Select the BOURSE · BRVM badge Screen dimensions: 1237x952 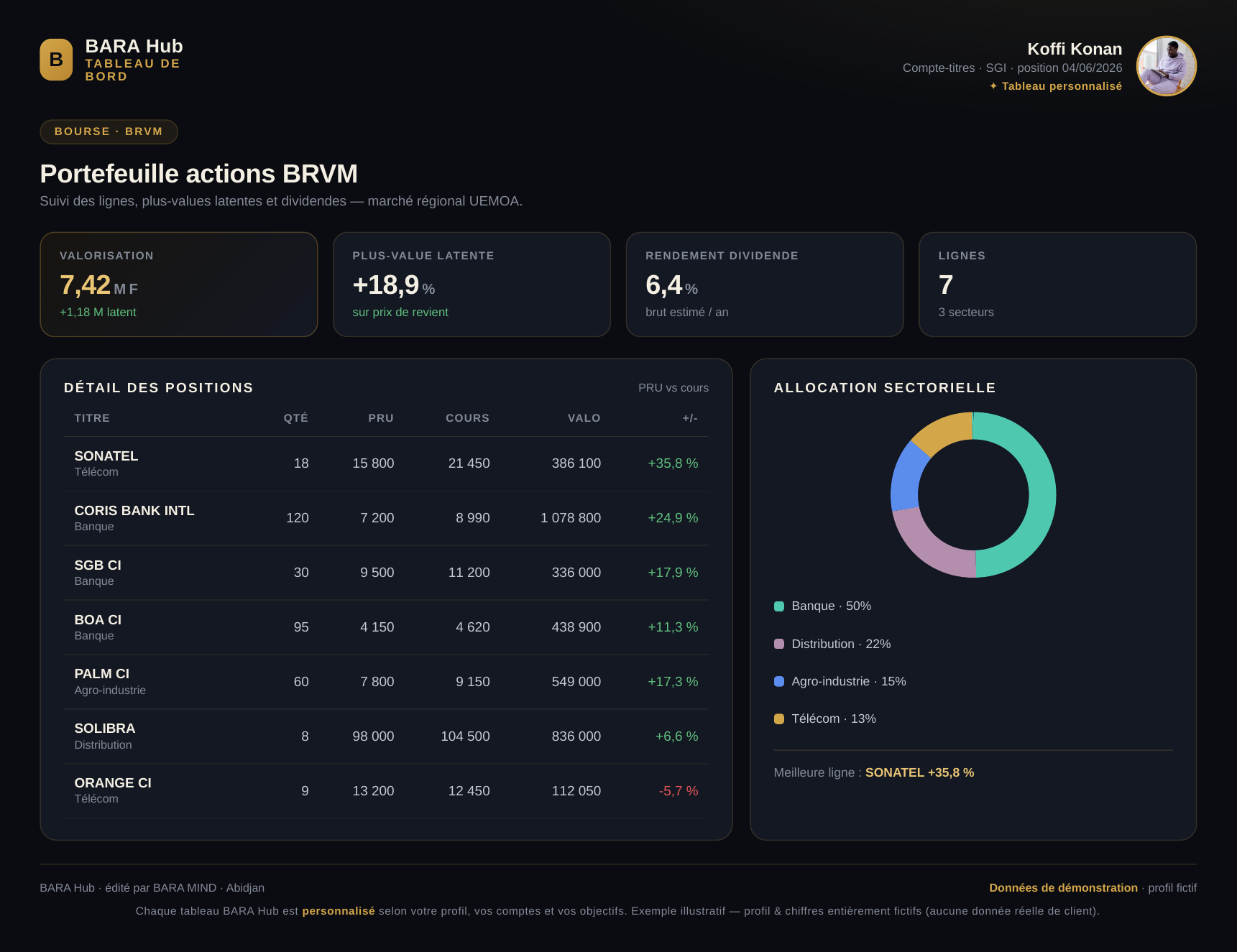pyautogui.click(x=109, y=131)
